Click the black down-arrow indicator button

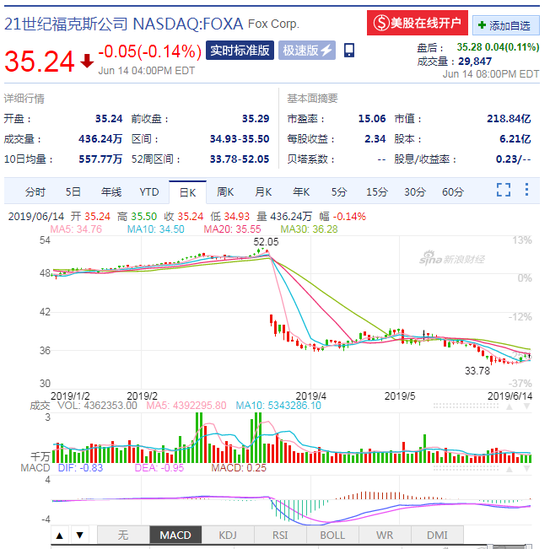point(80,535)
